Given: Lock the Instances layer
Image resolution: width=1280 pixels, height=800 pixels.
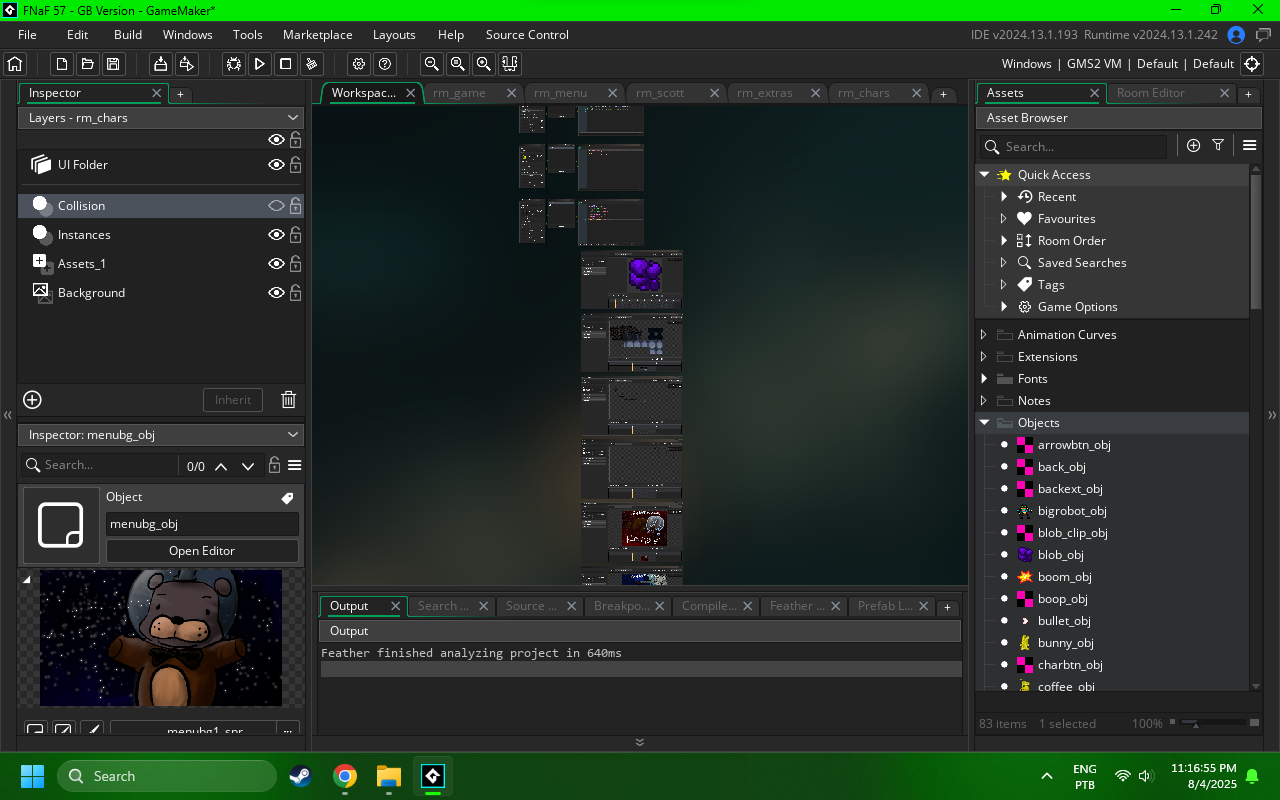Looking at the screenshot, I should point(295,234).
